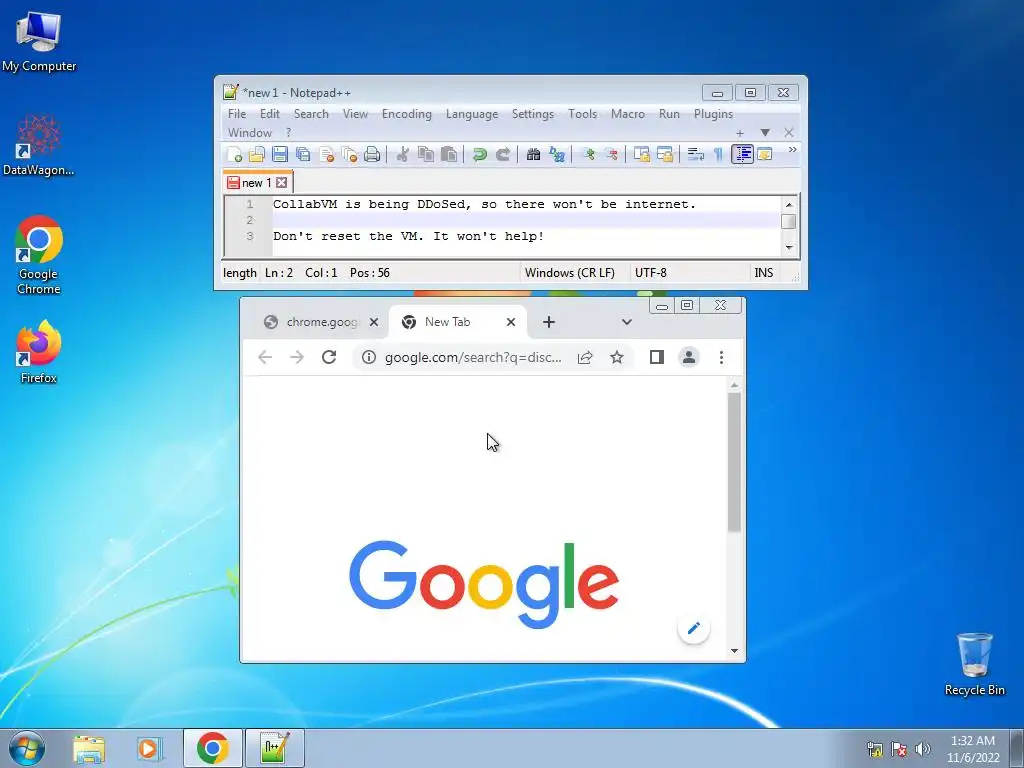Viewport: 1024px width, 768px height.
Task: Open the Search menu in Notepad++
Action: tap(311, 114)
